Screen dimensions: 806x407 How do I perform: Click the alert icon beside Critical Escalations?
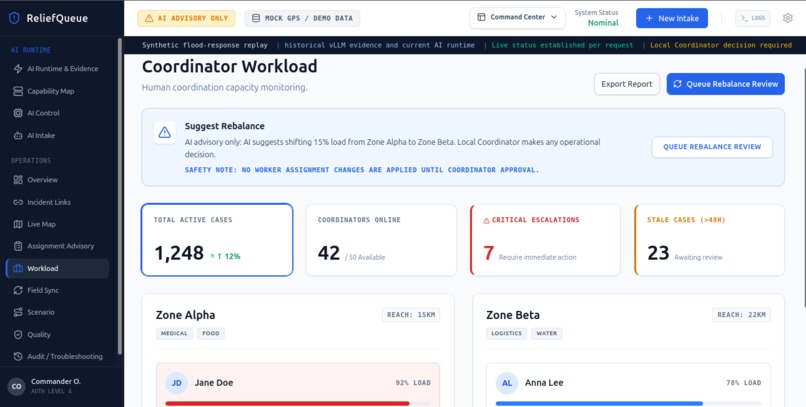click(x=486, y=220)
